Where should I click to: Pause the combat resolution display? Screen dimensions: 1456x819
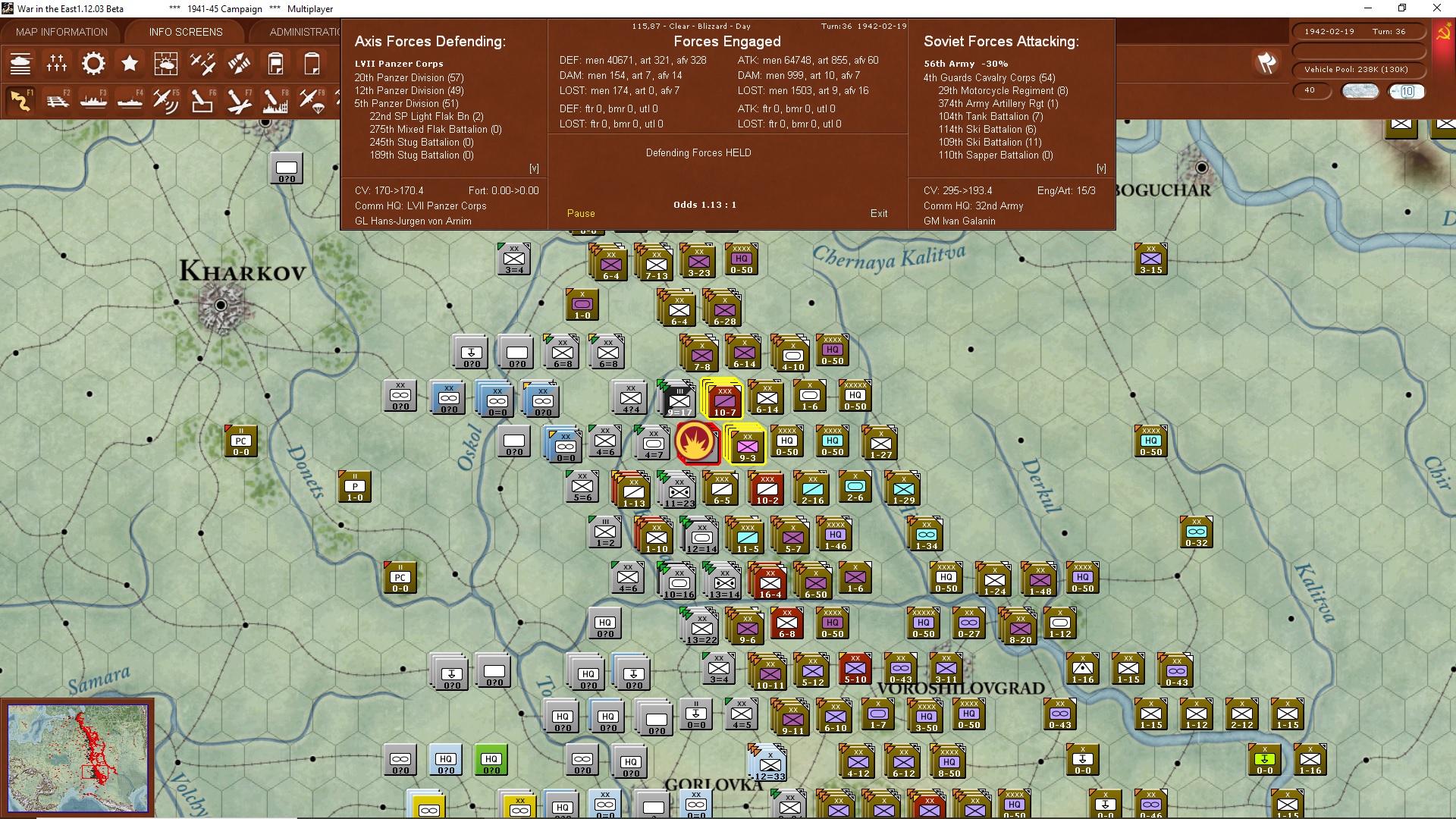(x=581, y=214)
